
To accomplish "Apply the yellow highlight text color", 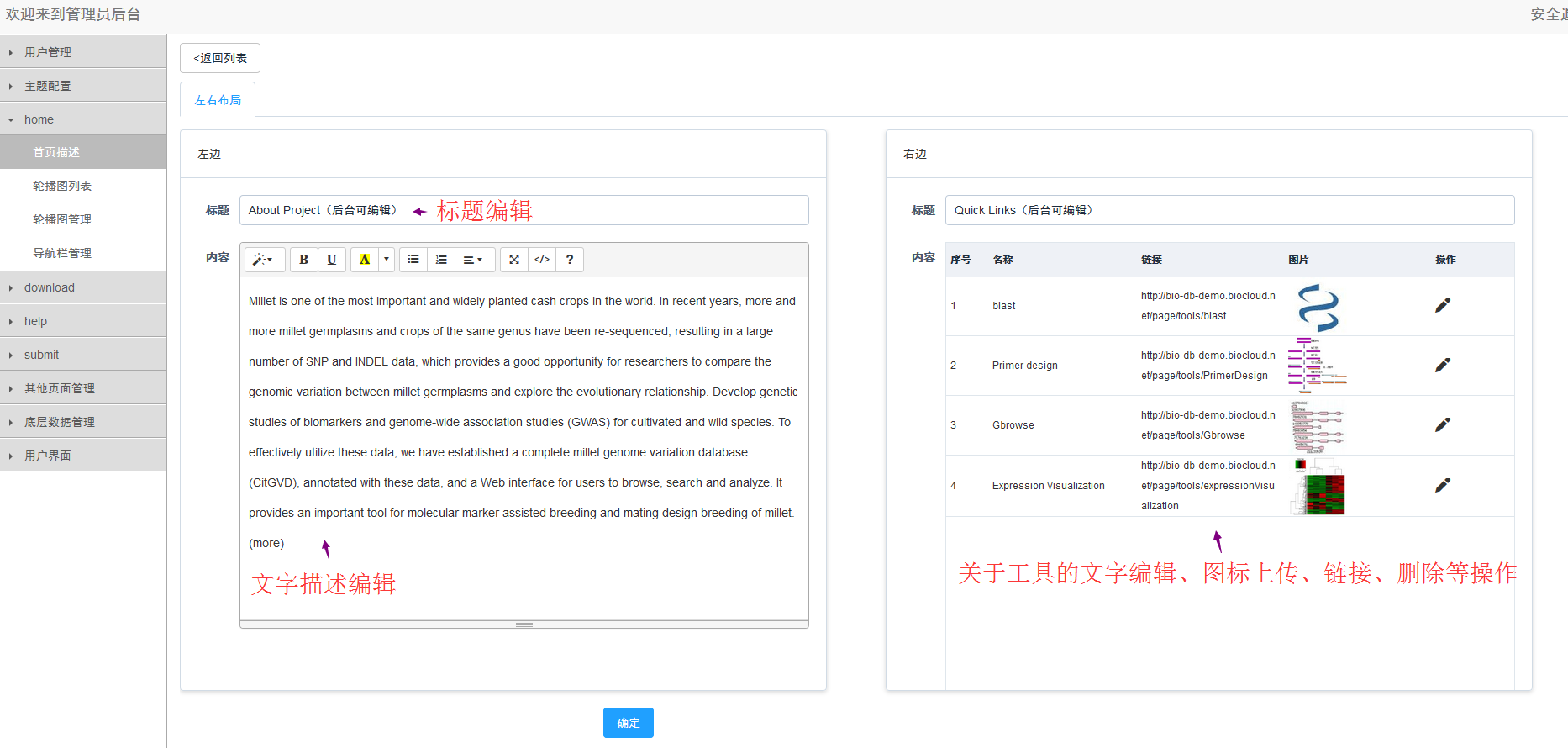I will [365, 260].
